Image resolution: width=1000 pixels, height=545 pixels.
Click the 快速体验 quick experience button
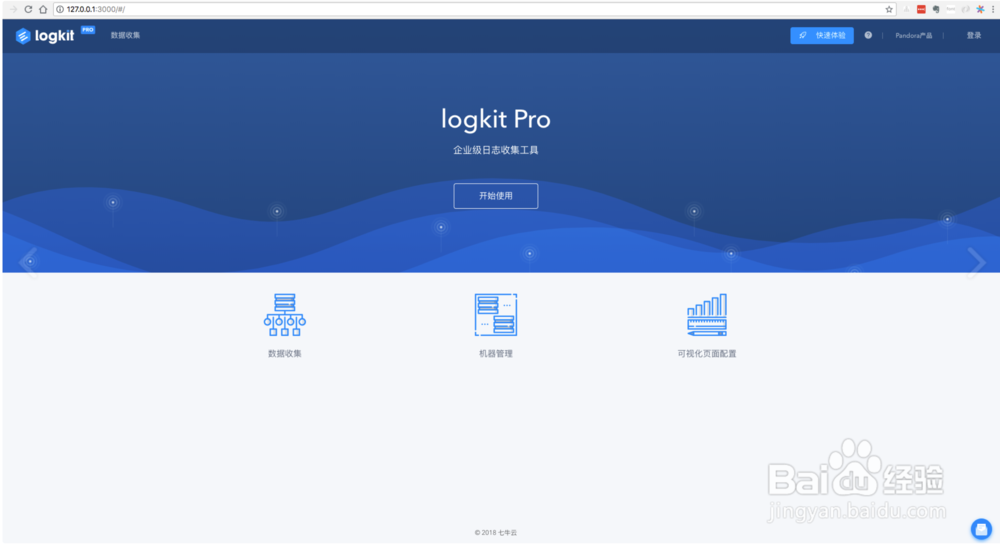[x=821, y=35]
